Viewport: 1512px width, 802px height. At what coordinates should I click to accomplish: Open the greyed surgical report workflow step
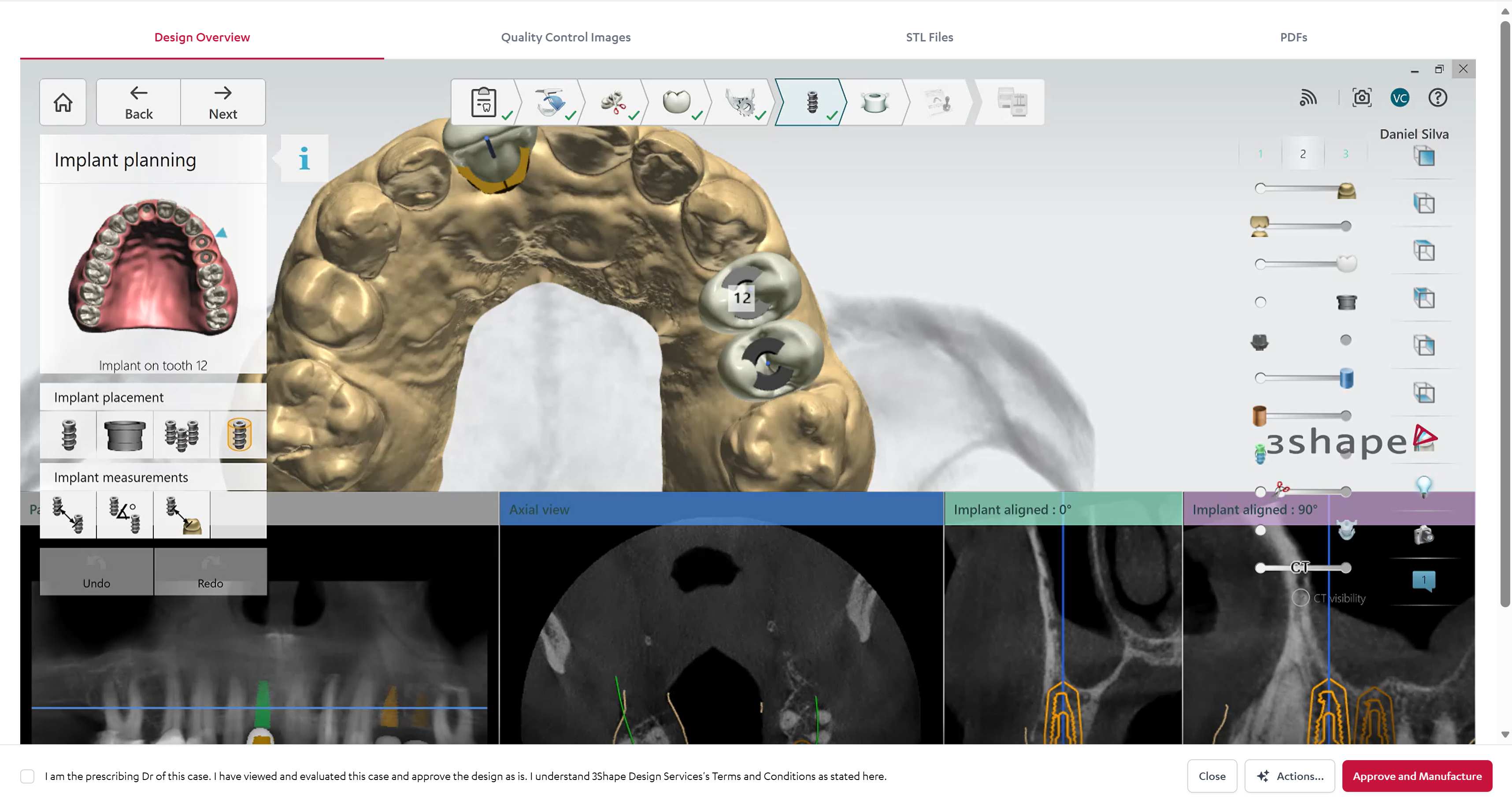[x=938, y=102]
